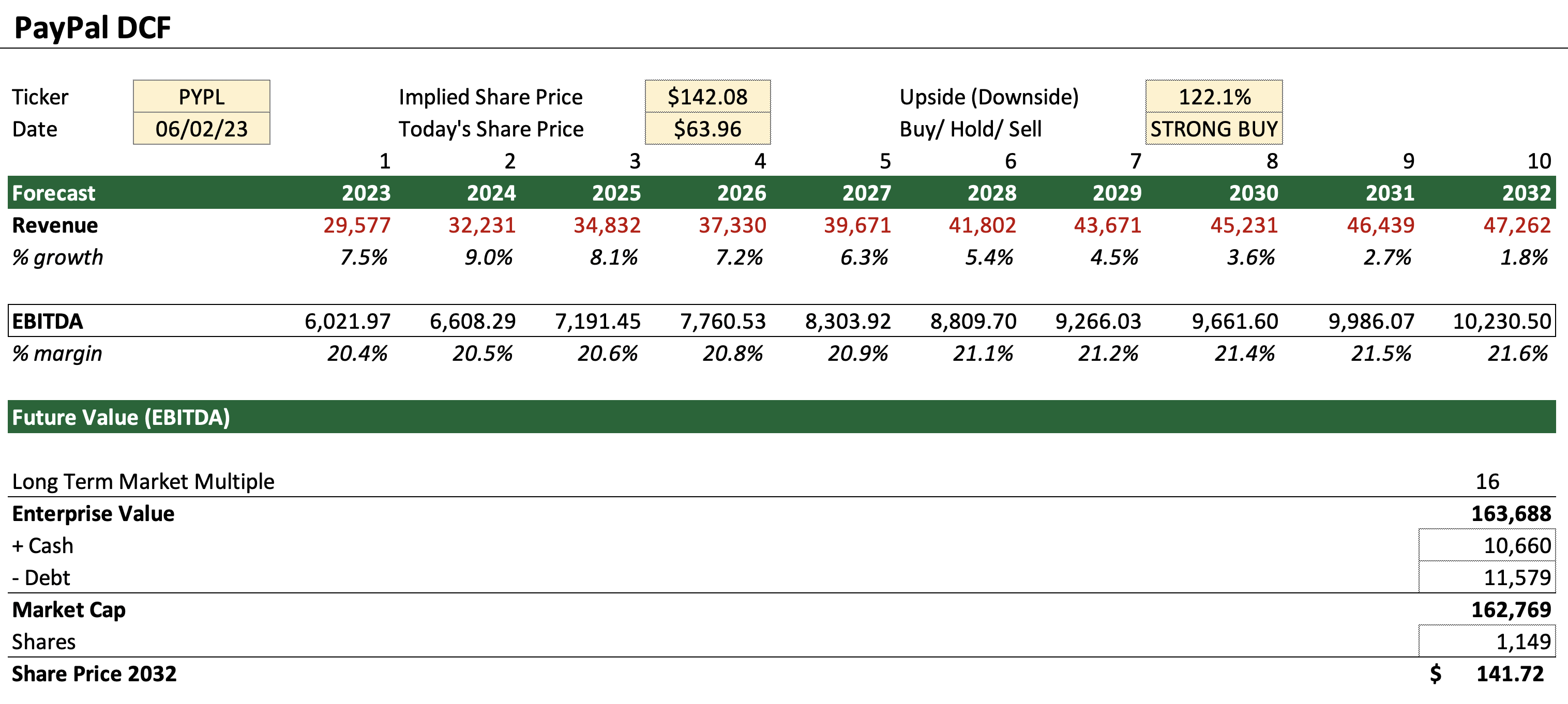Image resolution: width=1568 pixels, height=704 pixels.
Task: Select the Future Value (EBITDA) header
Action: click(x=121, y=418)
